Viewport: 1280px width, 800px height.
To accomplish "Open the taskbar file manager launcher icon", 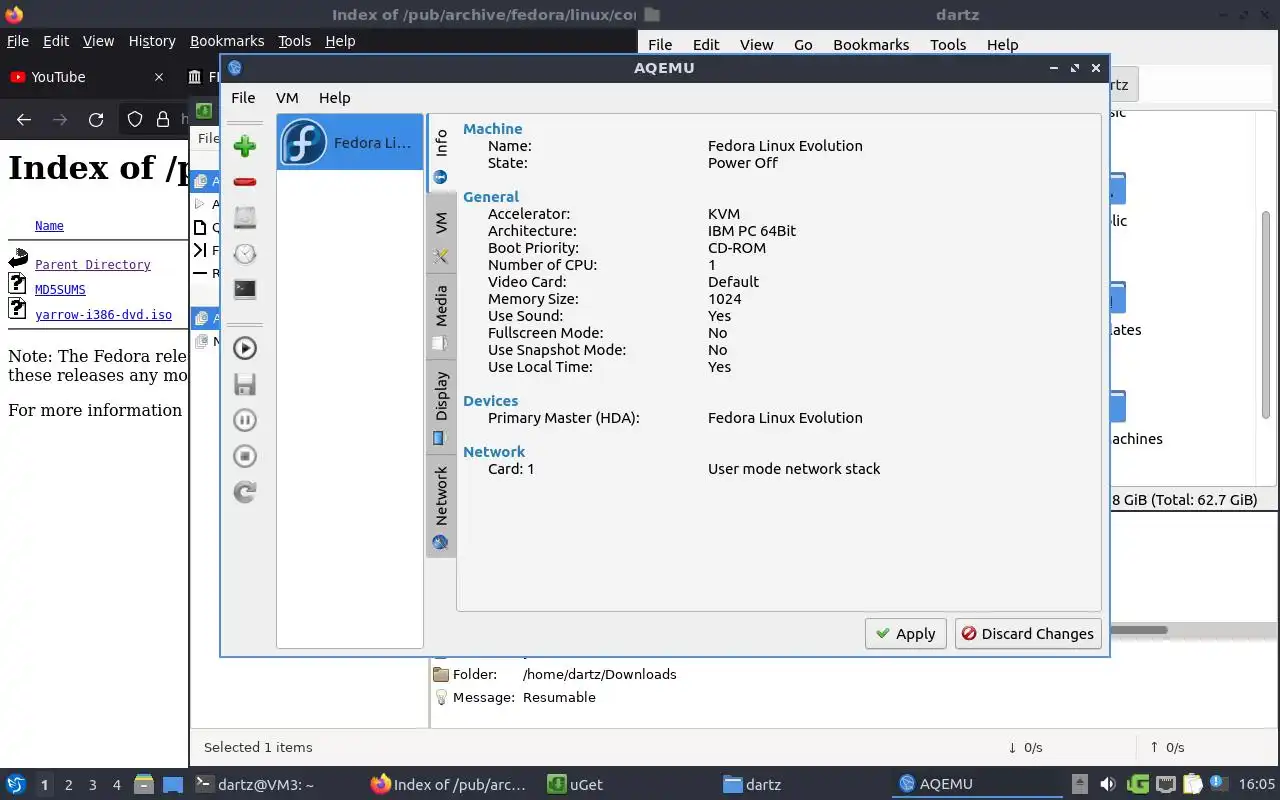I will point(143,784).
